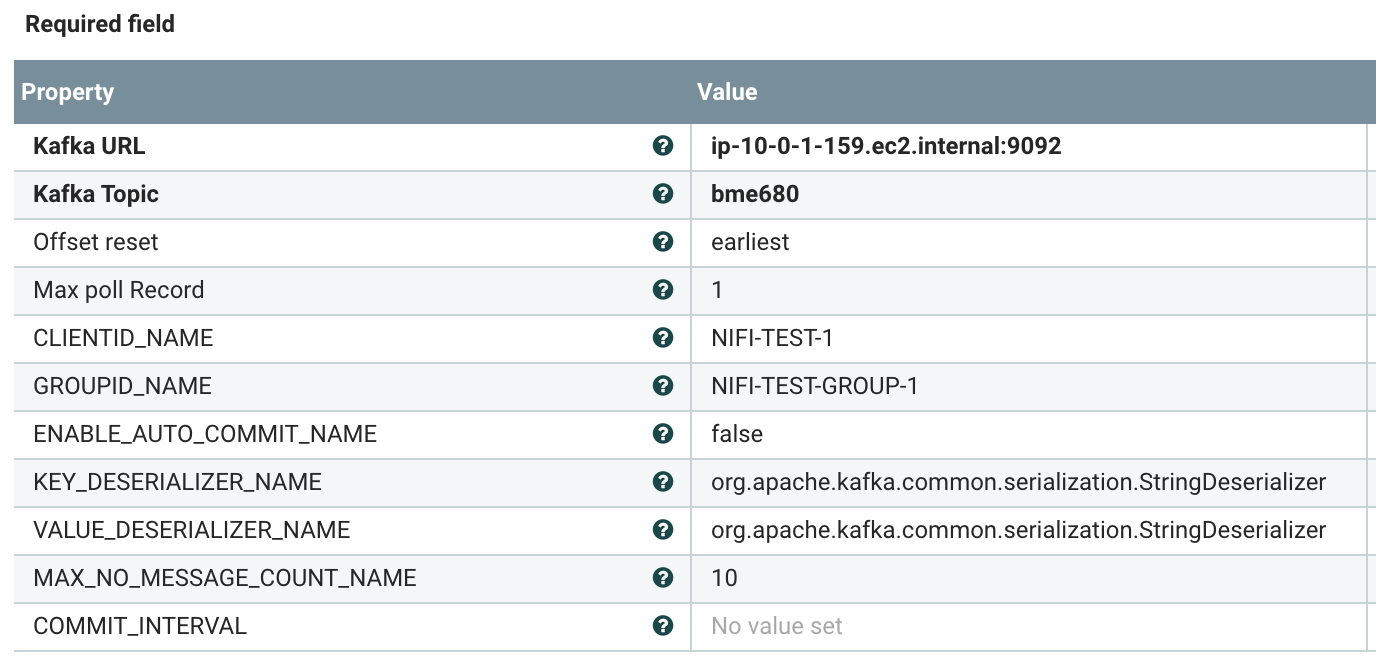Click help icon next to Kafka URL
The image size is (1376, 656).
[662, 146]
